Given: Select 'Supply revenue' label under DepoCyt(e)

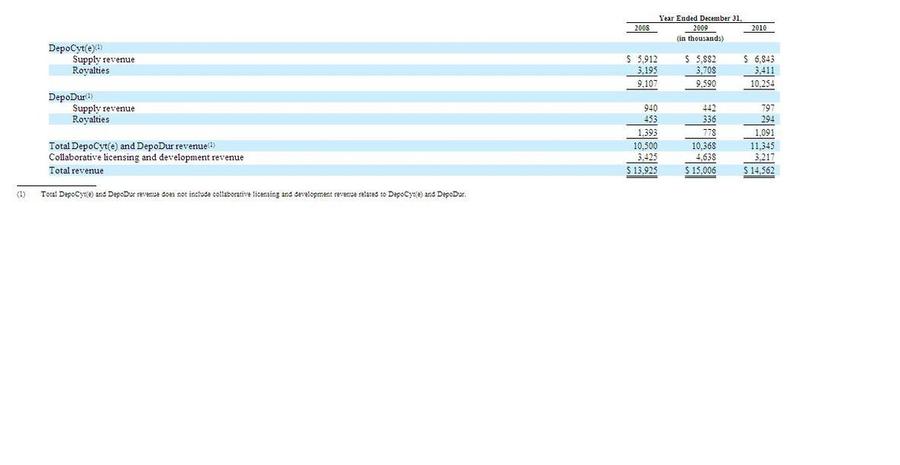Looking at the screenshot, I should [x=103, y=59].
